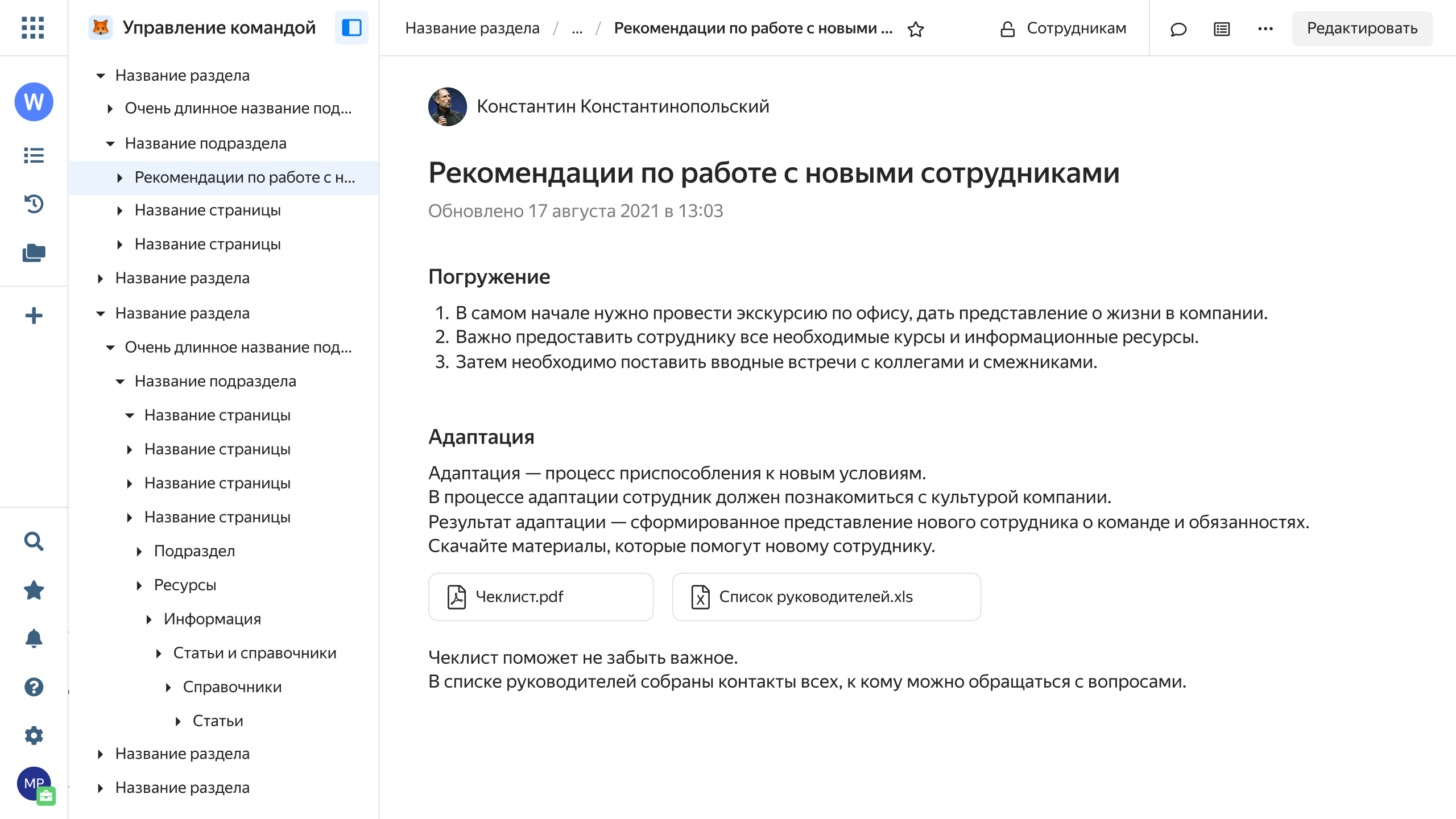Open search with the magnifier icon
This screenshot has width=1456, height=819.
pos(34,541)
